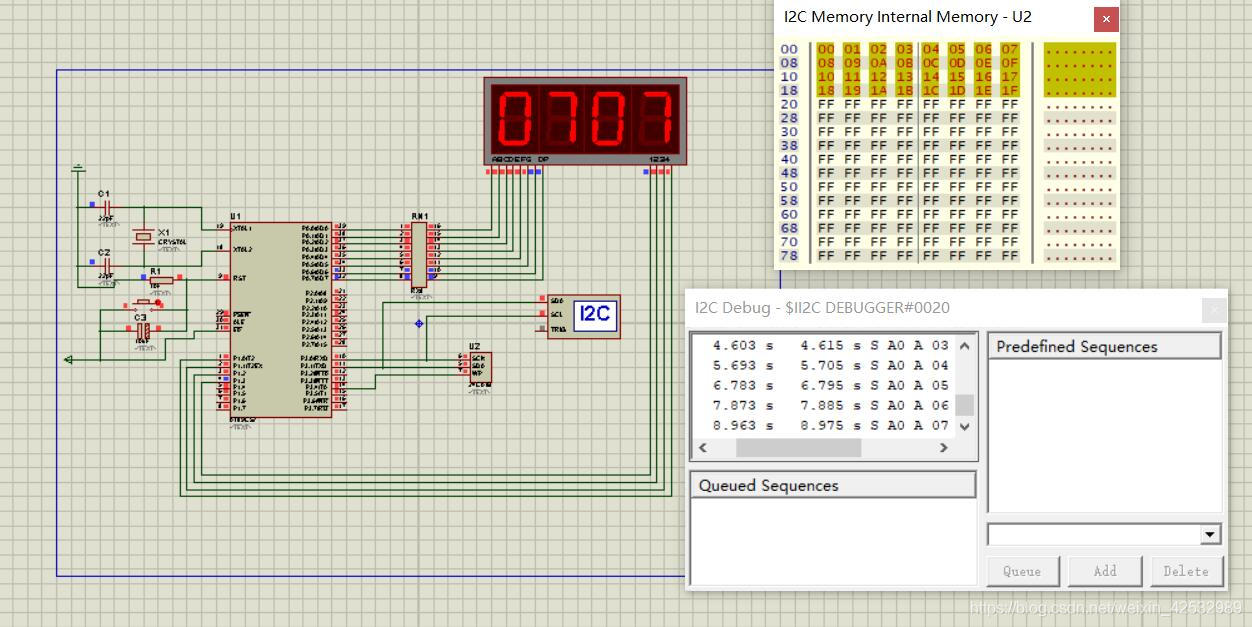
Task: Click the Queue button
Action: [1022, 571]
